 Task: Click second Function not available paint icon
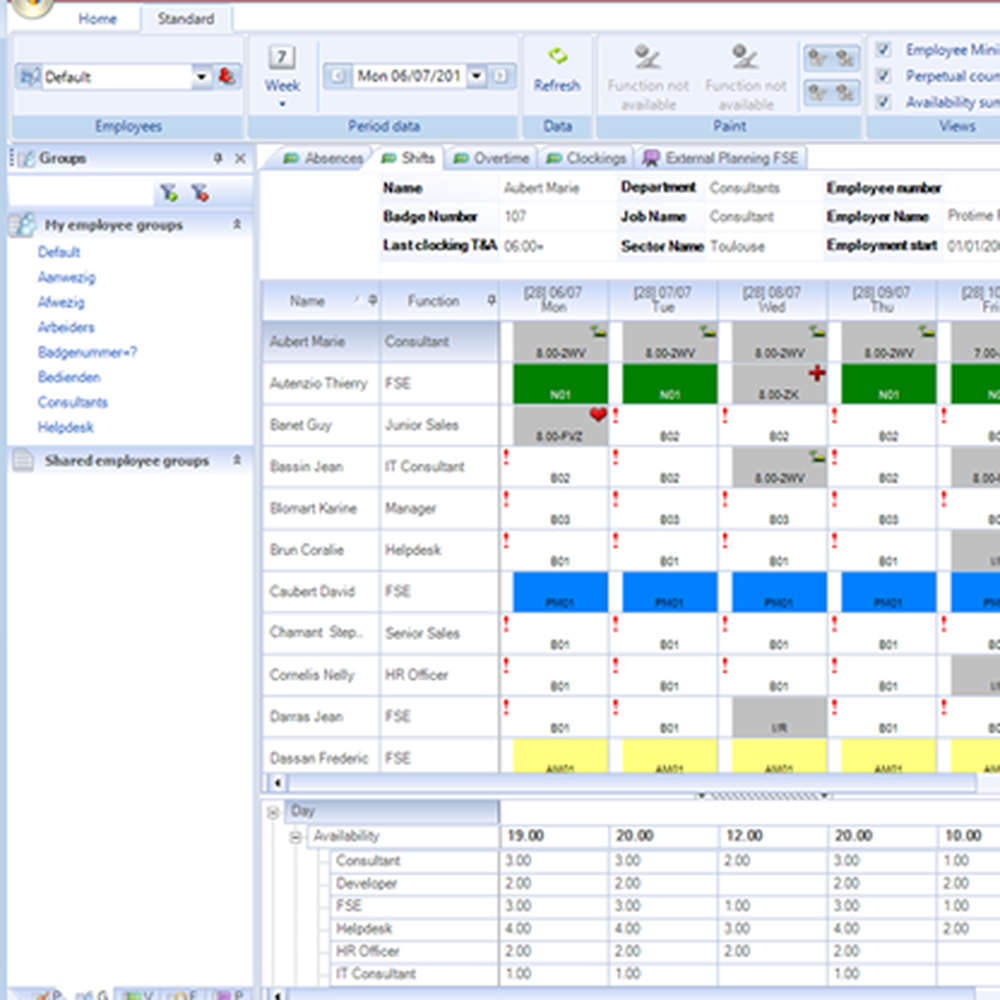coord(745,57)
